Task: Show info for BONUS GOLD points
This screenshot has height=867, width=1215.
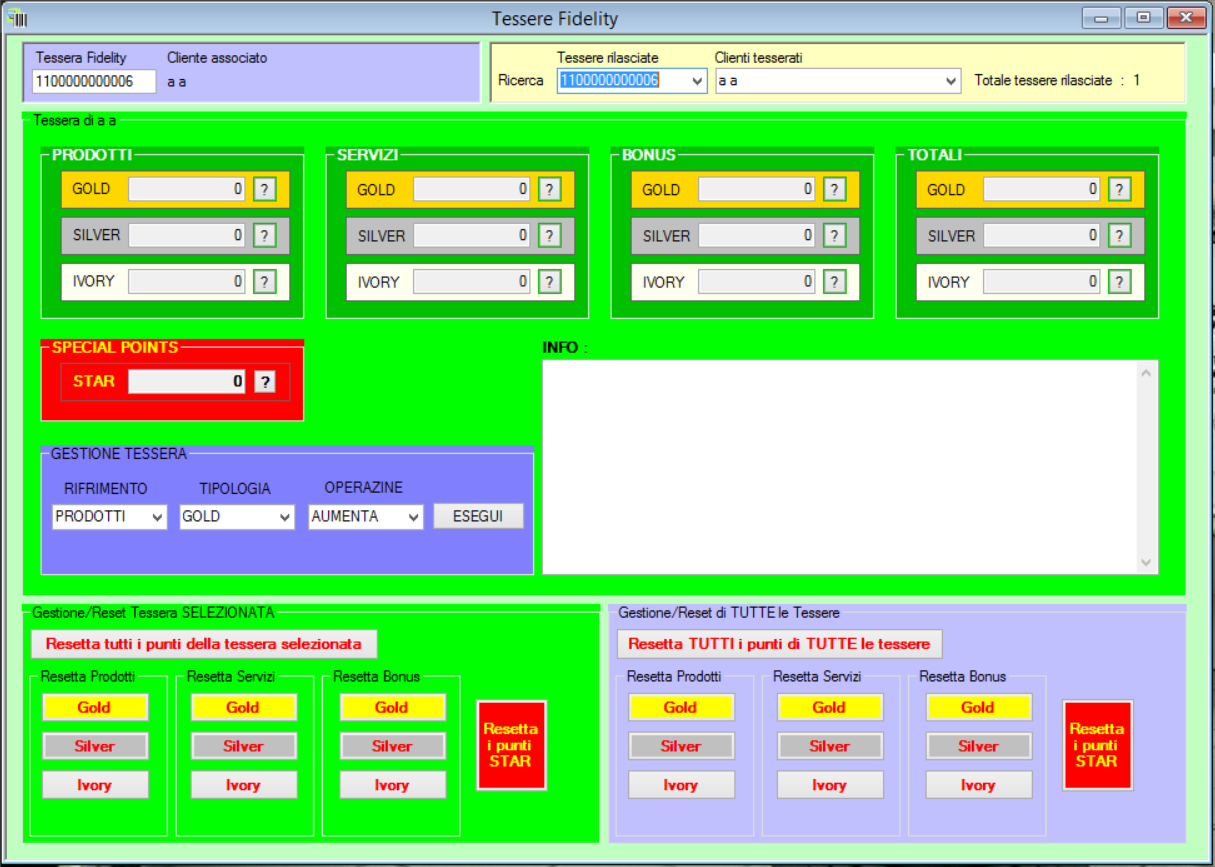Action: tap(834, 189)
